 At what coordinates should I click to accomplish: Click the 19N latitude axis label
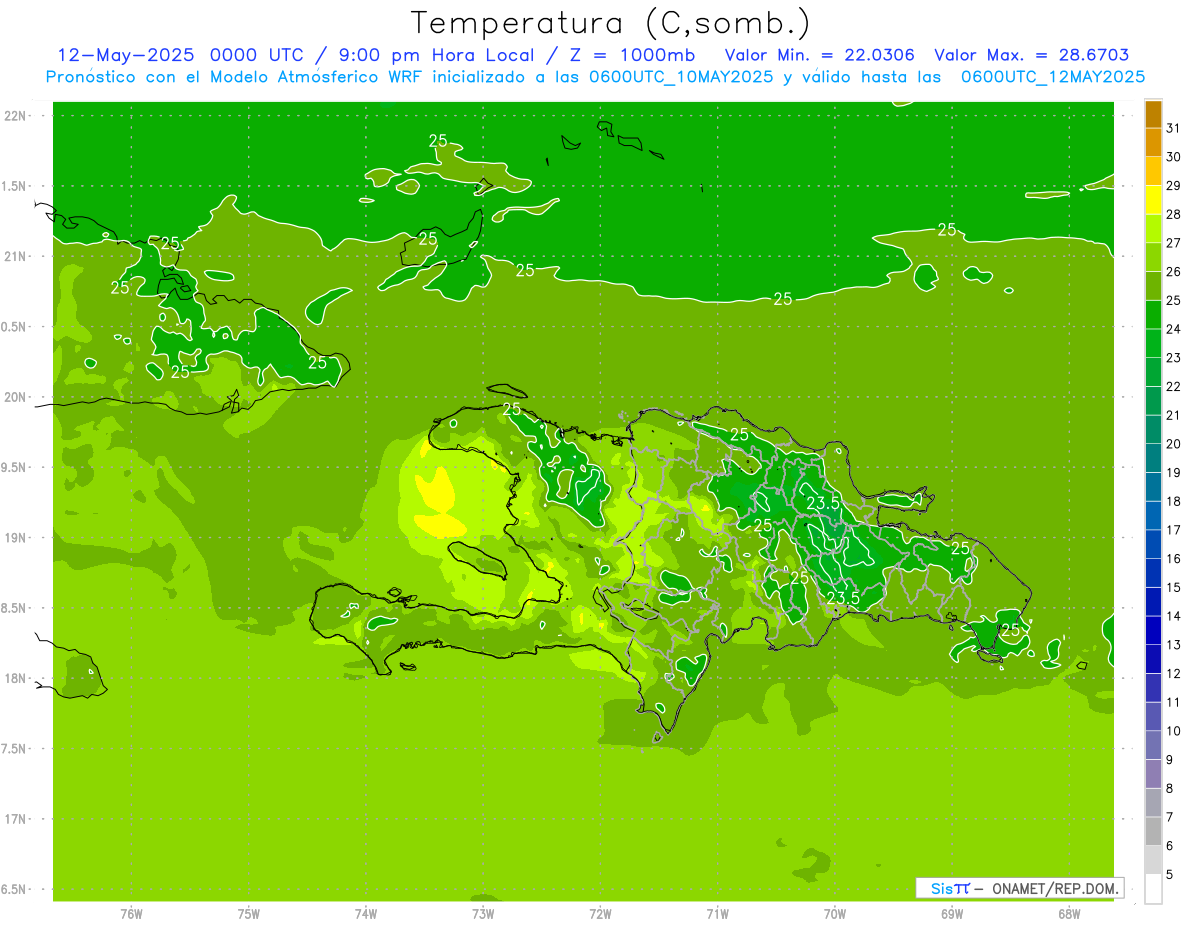coord(16,538)
